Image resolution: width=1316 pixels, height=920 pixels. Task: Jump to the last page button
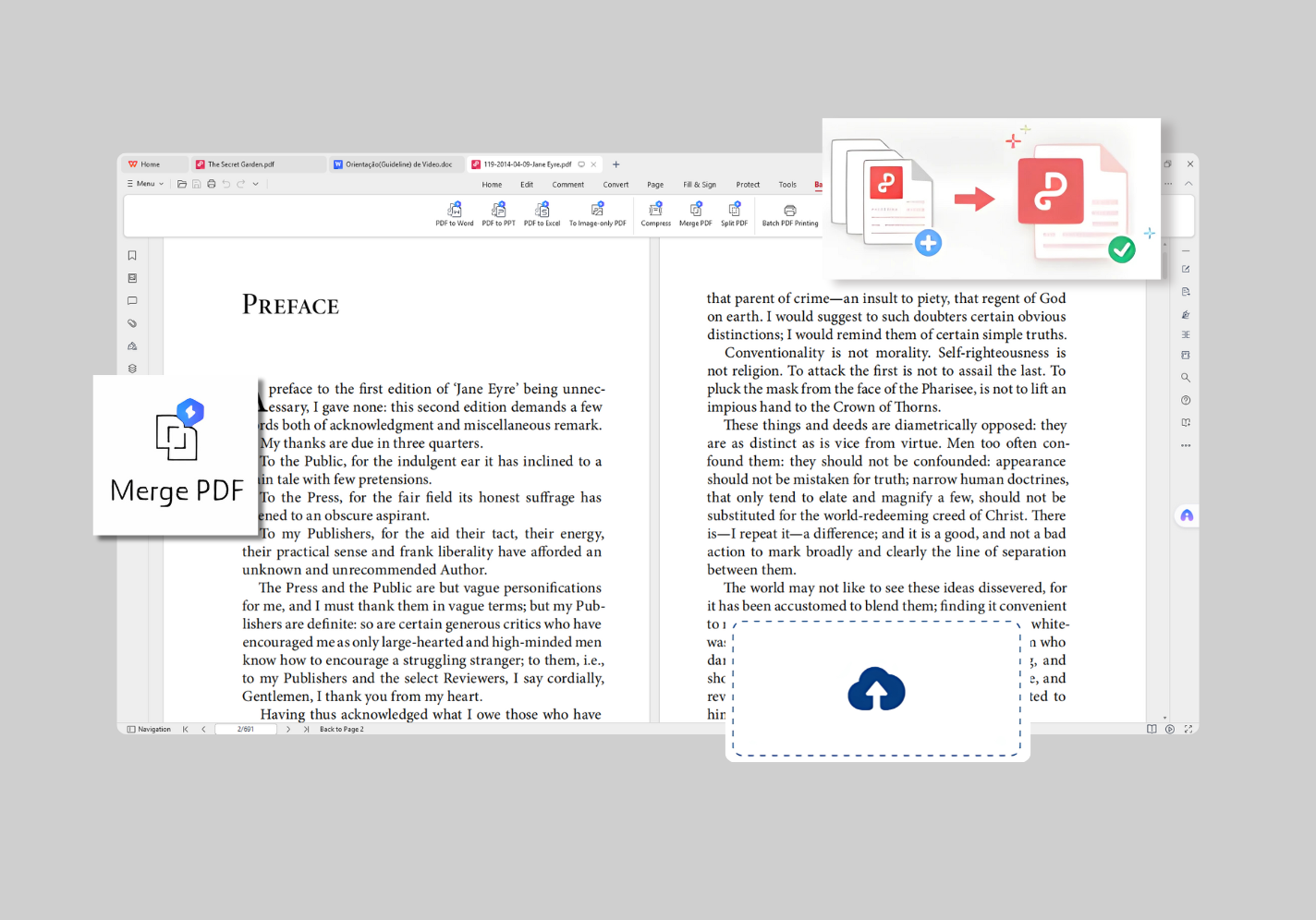[x=306, y=729]
